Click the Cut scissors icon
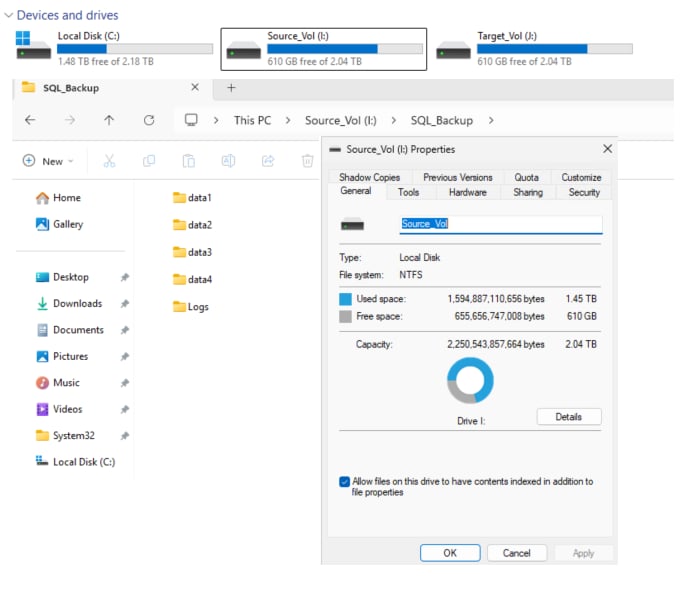 pyautogui.click(x=109, y=161)
